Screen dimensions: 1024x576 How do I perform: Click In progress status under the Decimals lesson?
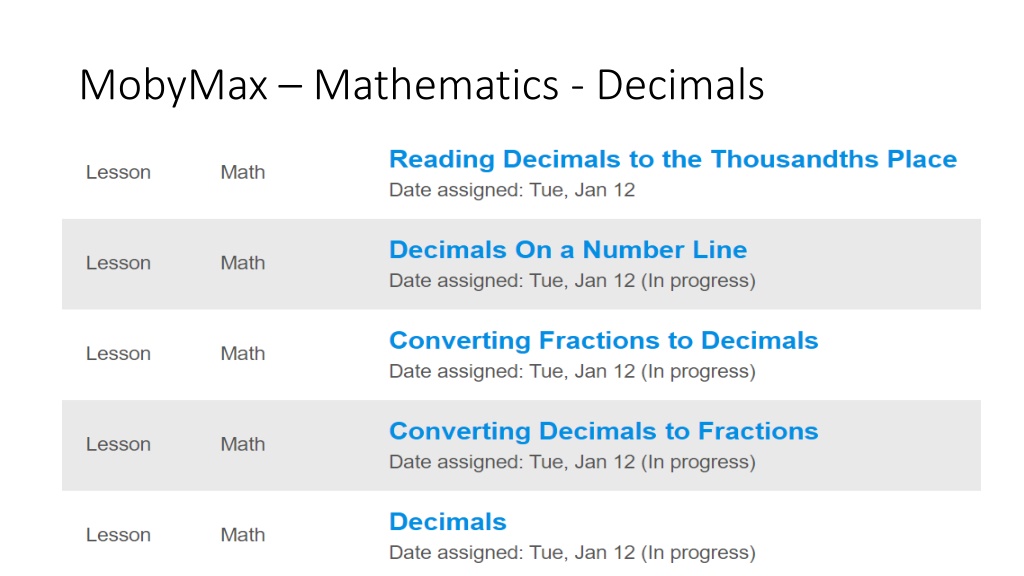[698, 553]
